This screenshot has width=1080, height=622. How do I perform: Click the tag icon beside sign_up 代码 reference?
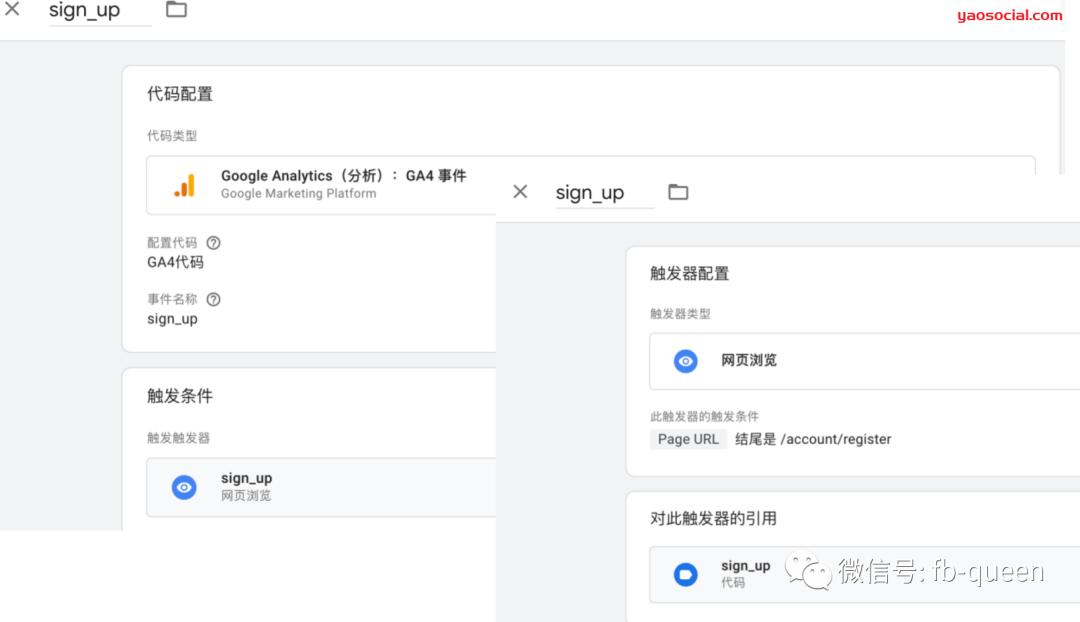[685, 574]
